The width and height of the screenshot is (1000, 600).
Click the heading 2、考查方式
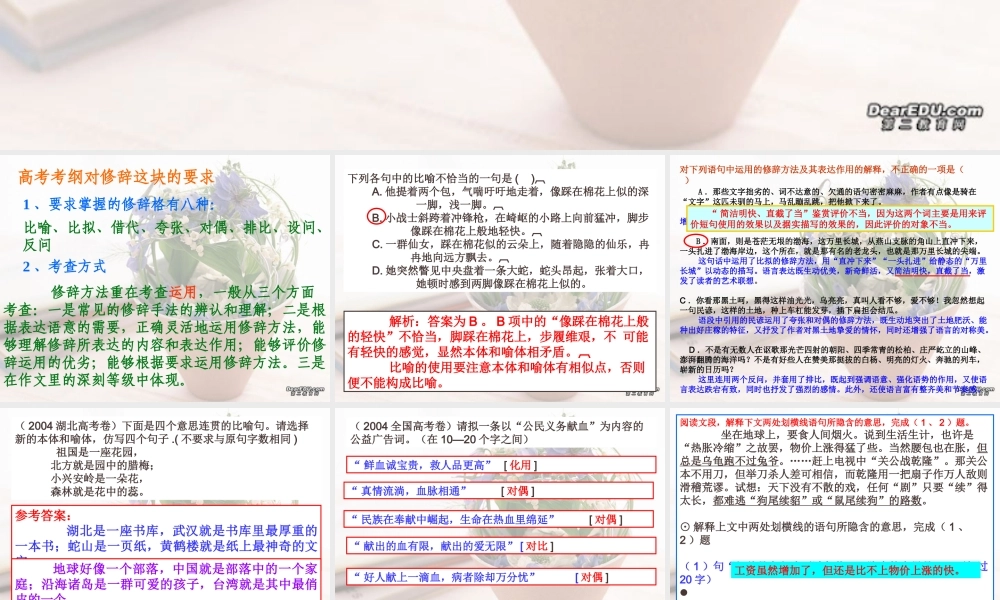tap(64, 267)
